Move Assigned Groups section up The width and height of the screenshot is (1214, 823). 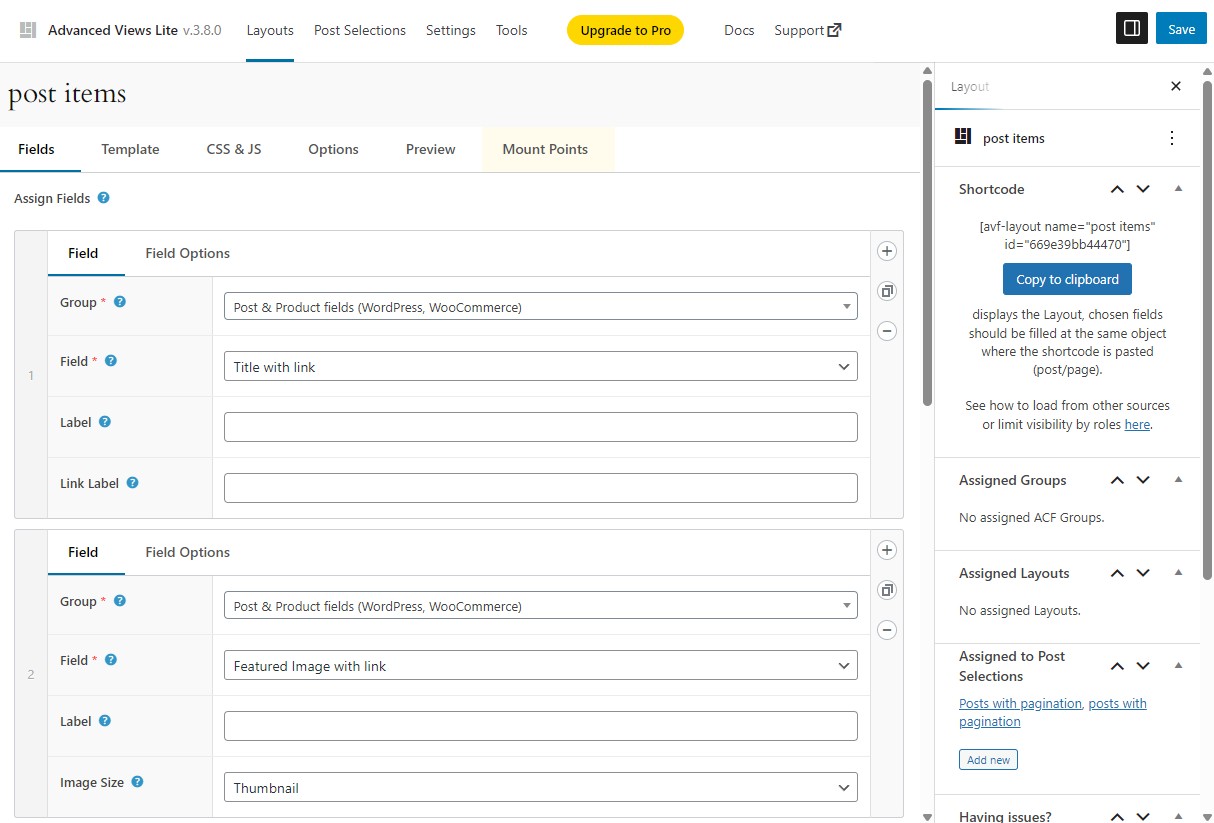[1117, 480]
